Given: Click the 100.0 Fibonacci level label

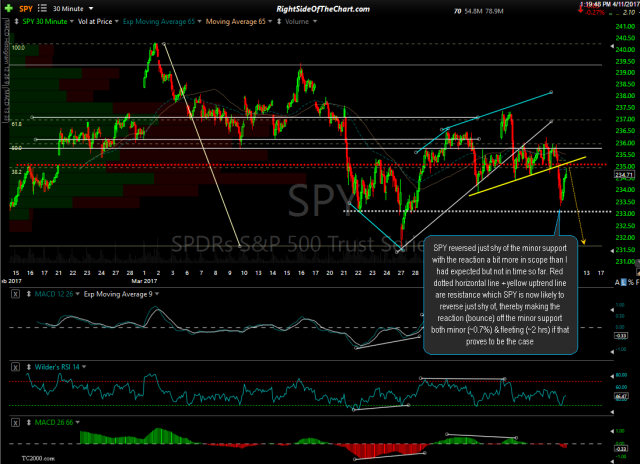Looking at the screenshot, I should [18, 48].
